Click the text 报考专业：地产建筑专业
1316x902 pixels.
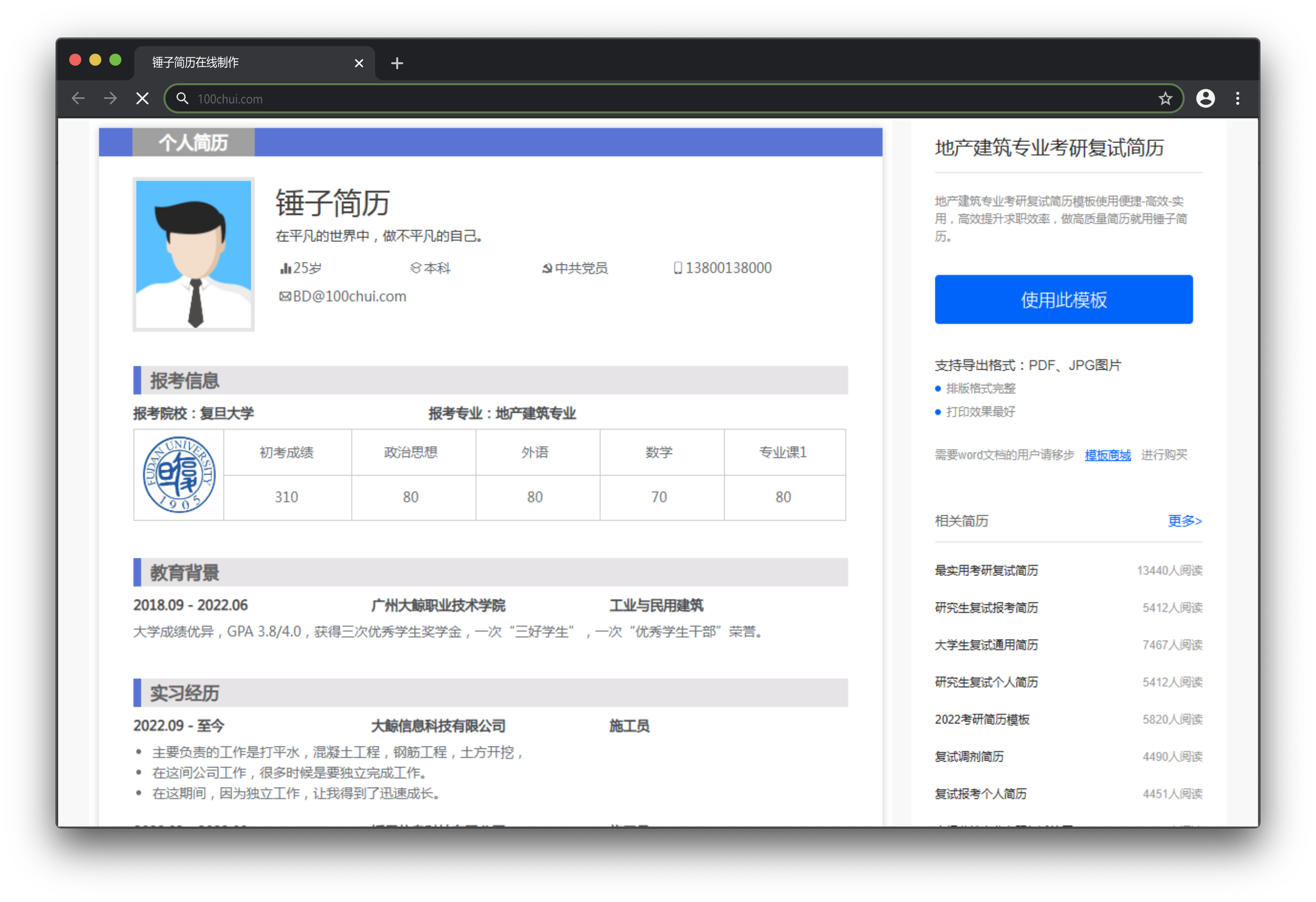[503, 413]
